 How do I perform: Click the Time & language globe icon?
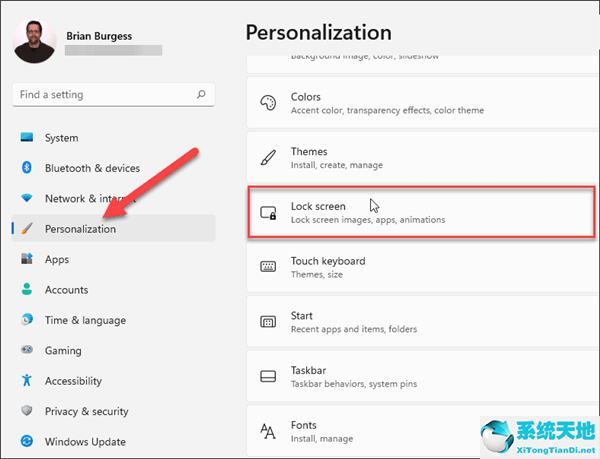(x=27, y=321)
